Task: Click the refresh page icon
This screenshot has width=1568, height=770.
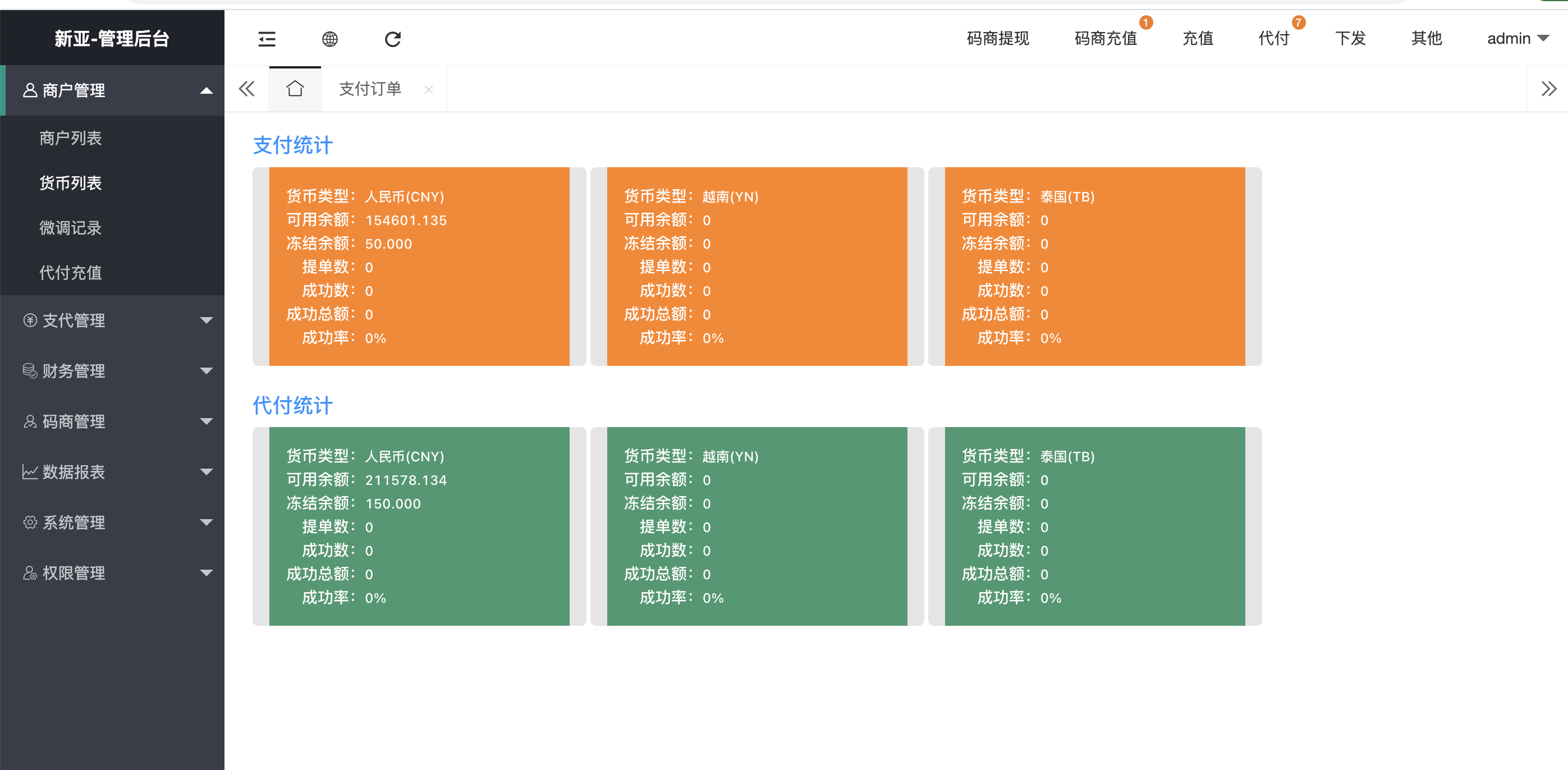Action: [x=393, y=39]
